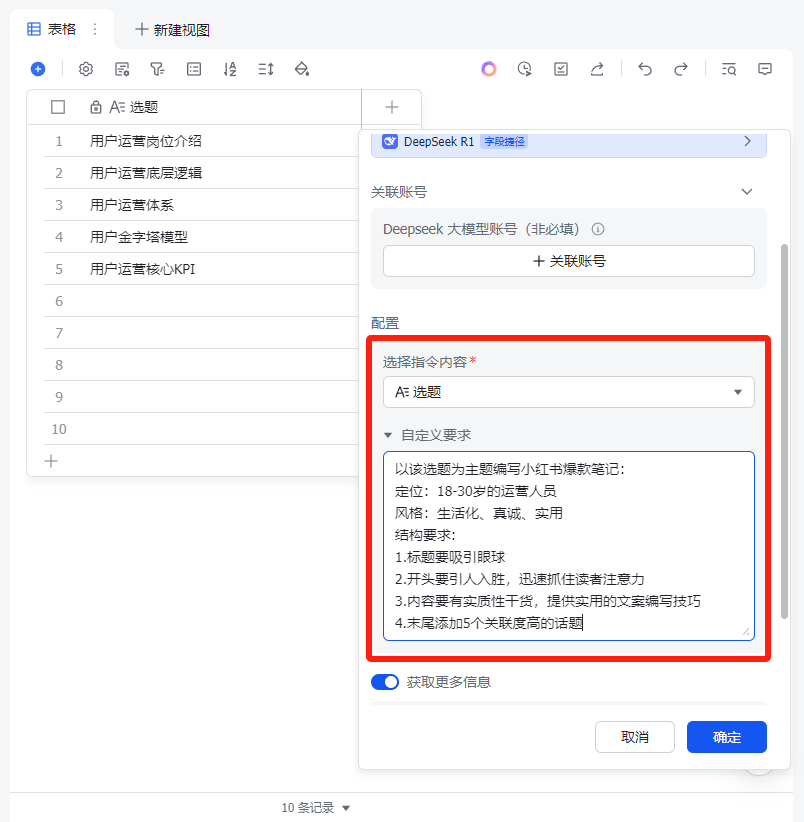The width and height of the screenshot is (804, 822).
Task: Check the header row checkbox of the table
Action: pos(57,107)
